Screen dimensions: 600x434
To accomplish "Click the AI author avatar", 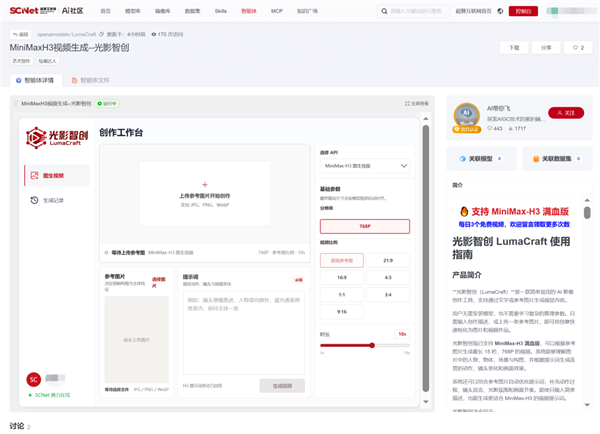I will 466,116.
